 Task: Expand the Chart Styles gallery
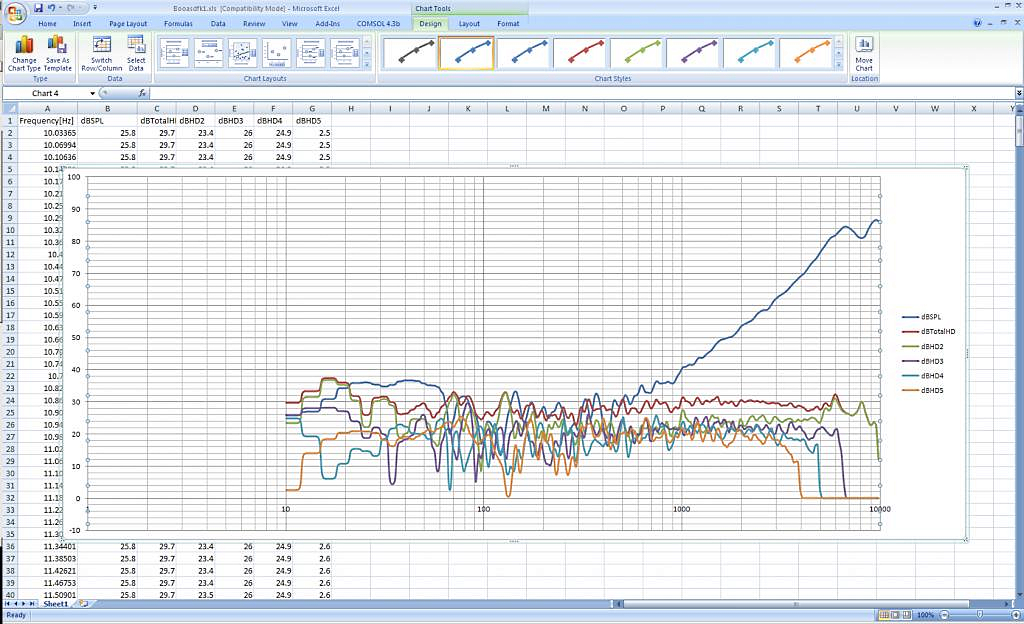pyautogui.click(x=840, y=65)
